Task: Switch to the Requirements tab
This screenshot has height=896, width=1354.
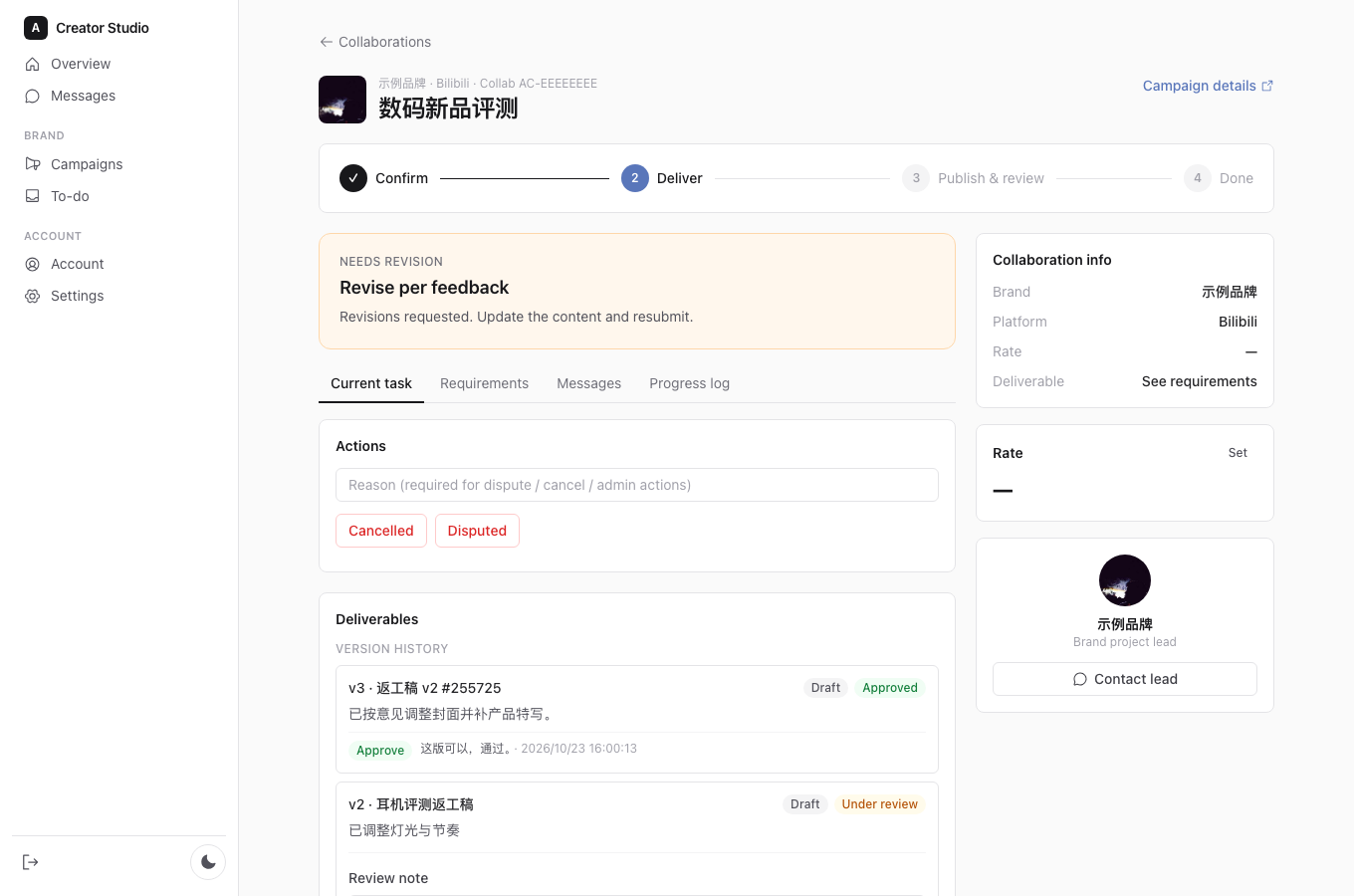Action: (484, 383)
